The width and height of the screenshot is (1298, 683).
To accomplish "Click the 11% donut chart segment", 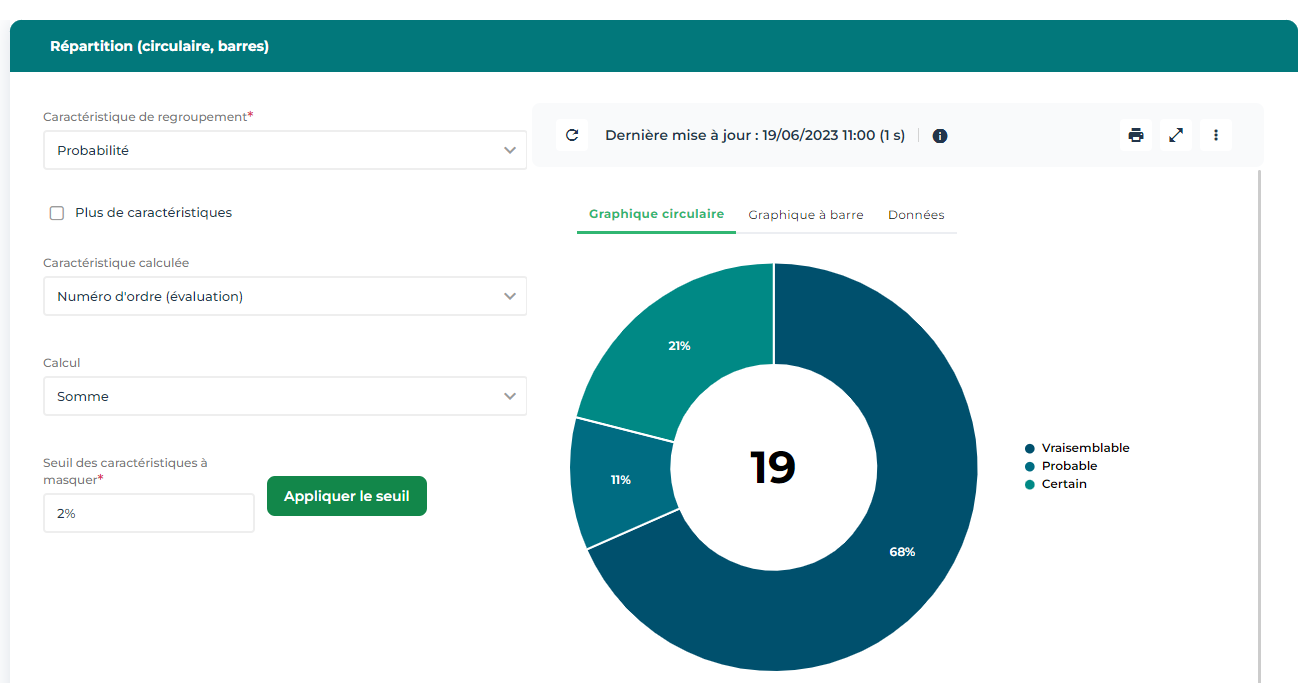I will [620, 480].
